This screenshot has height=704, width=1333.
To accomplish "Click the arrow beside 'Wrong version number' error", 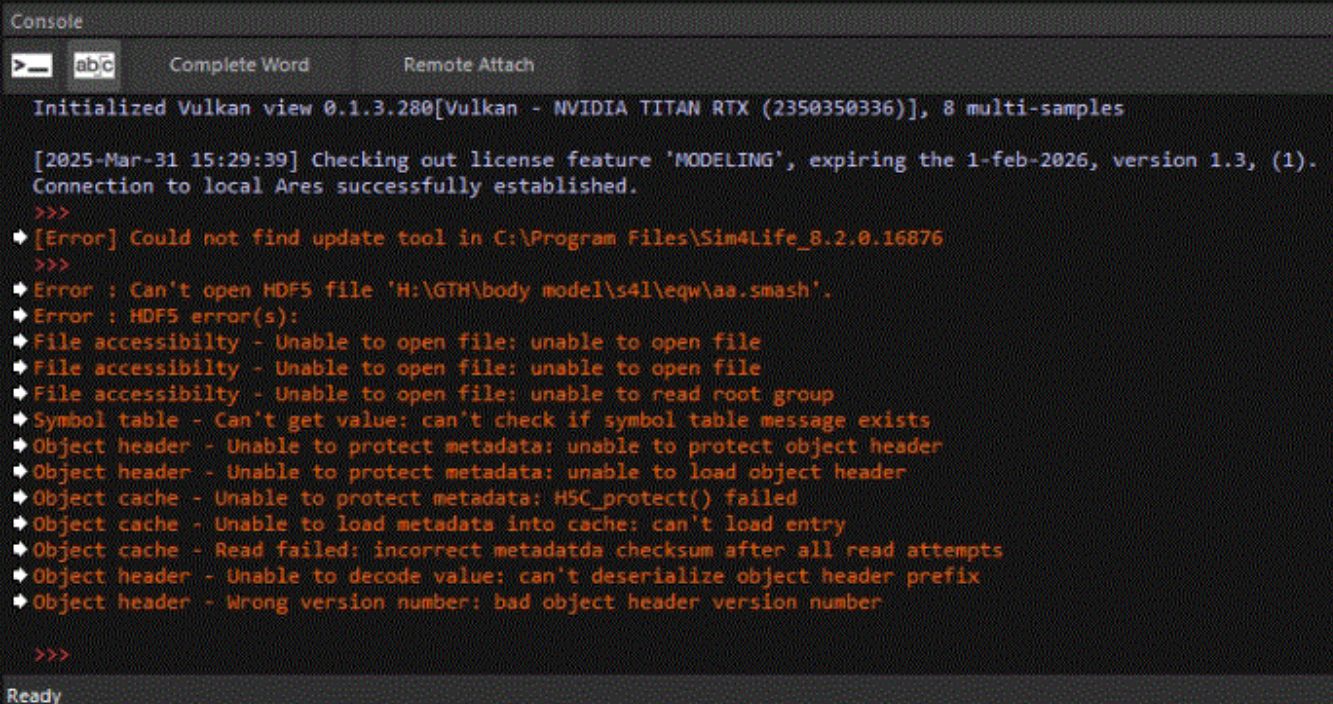I will [x=21, y=602].
